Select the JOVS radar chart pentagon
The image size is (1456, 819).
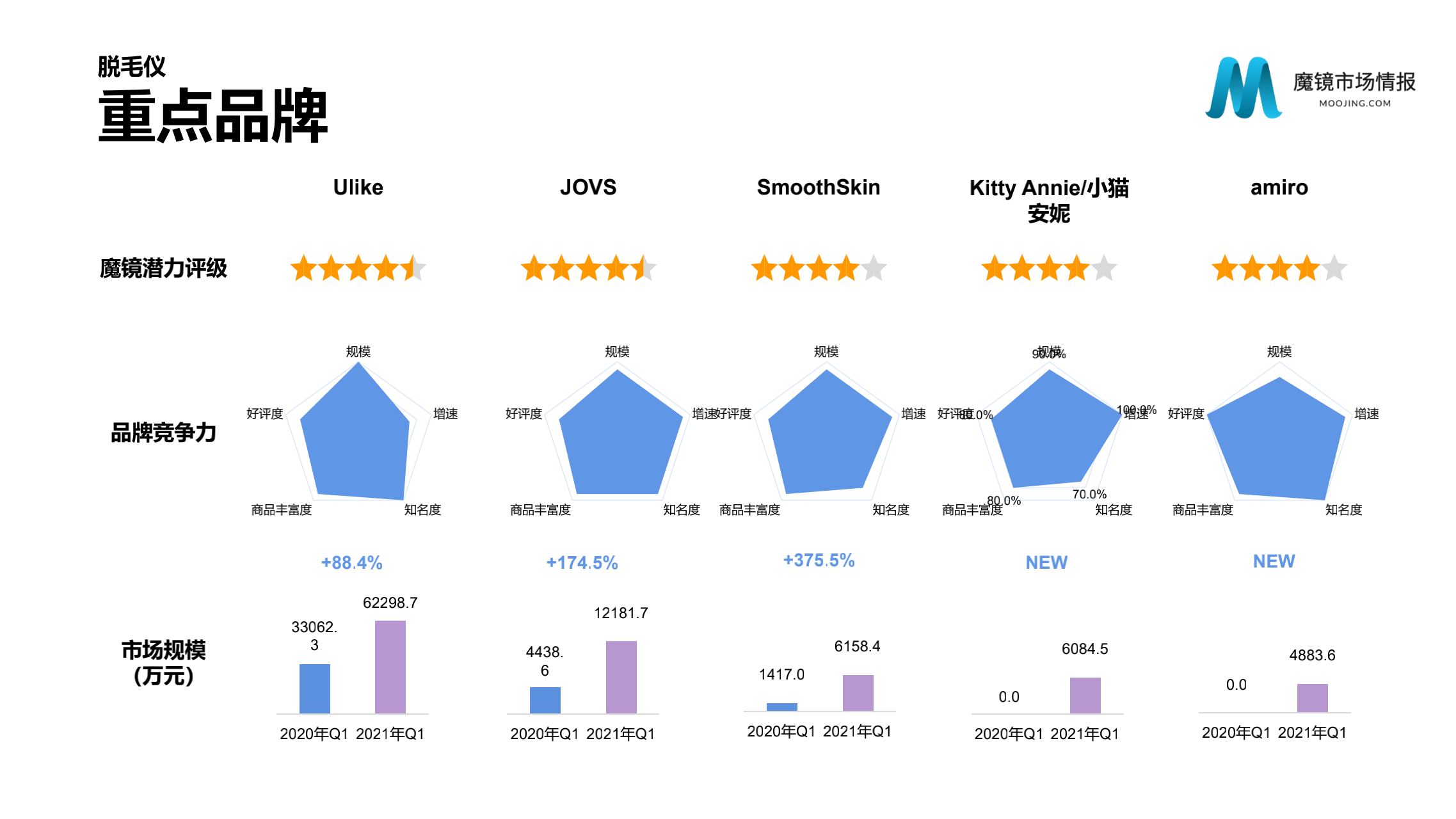click(x=618, y=438)
